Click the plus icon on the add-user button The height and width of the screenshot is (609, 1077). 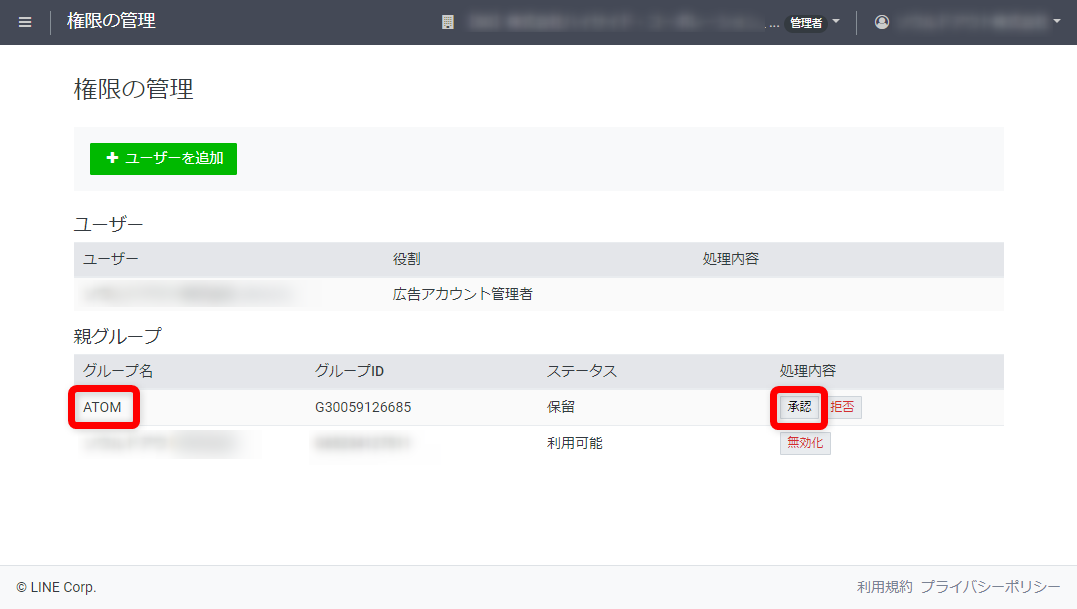[x=112, y=158]
